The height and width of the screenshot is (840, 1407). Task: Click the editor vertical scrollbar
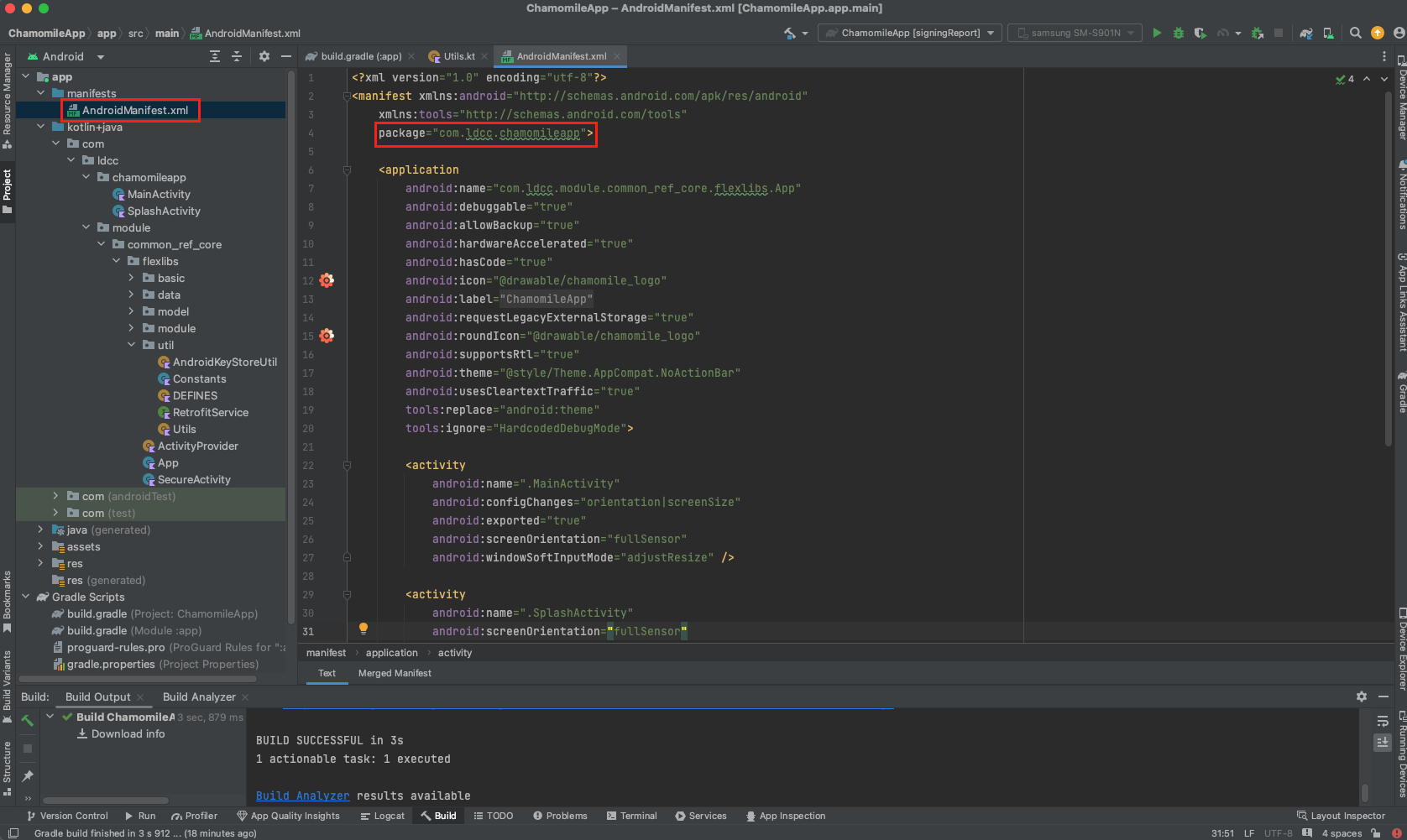click(x=1388, y=269)
